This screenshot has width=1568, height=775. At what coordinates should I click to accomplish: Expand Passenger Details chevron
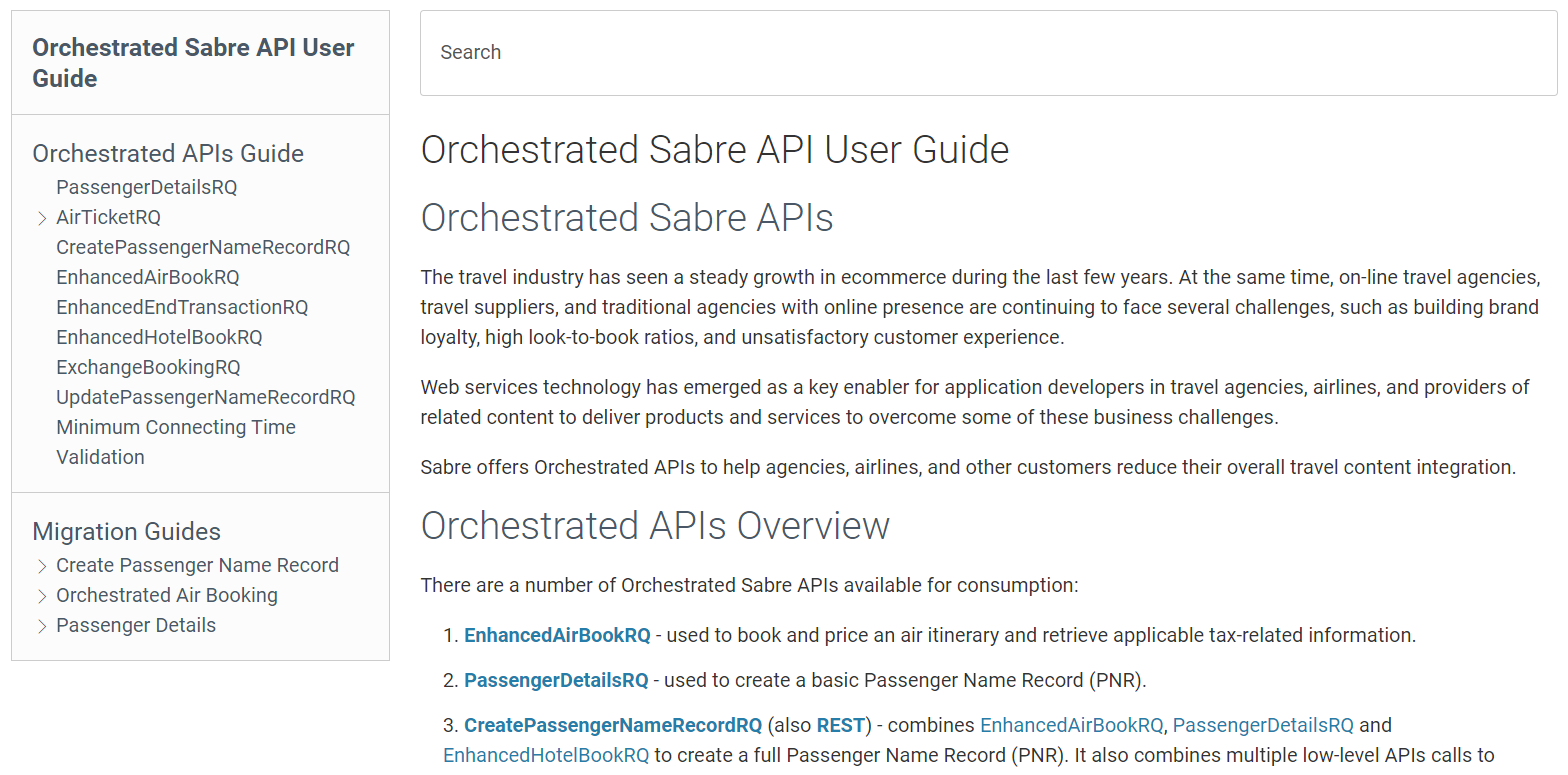coord(42,626)
